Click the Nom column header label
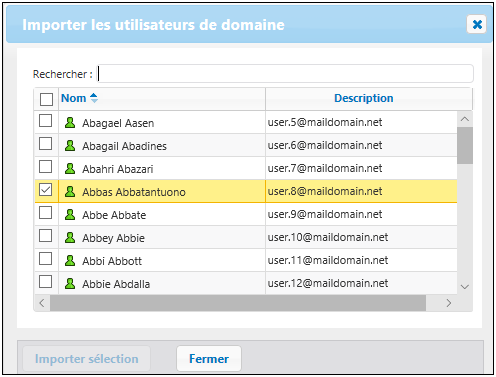This screenshot has width=496, height=377. (x=74, y=98)
